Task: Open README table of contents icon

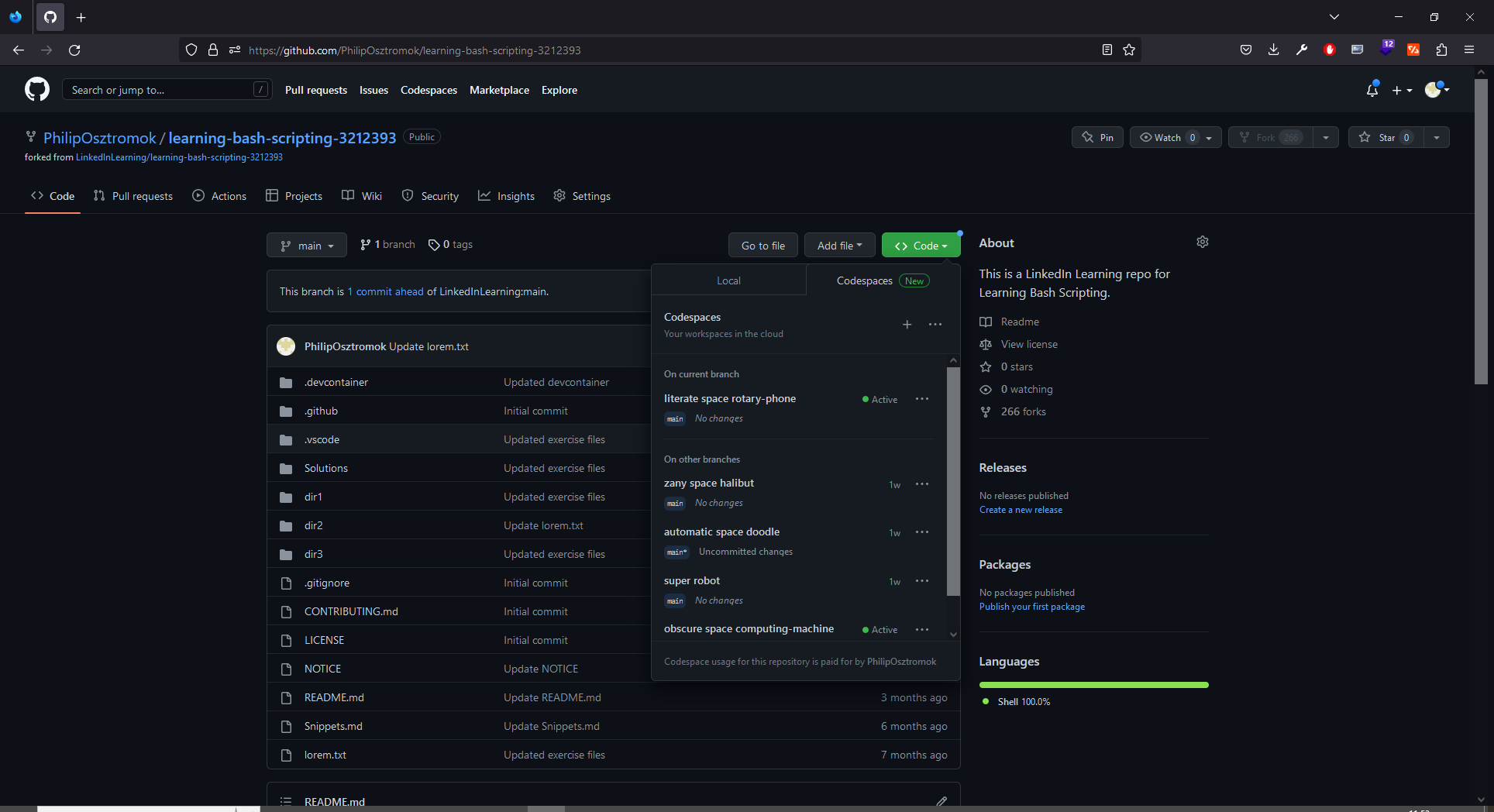Action: click(x=286, y=801)
